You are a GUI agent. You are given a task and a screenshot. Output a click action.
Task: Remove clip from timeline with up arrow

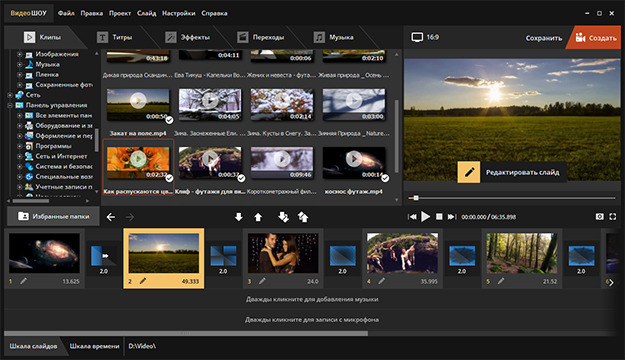pos(258,217)
